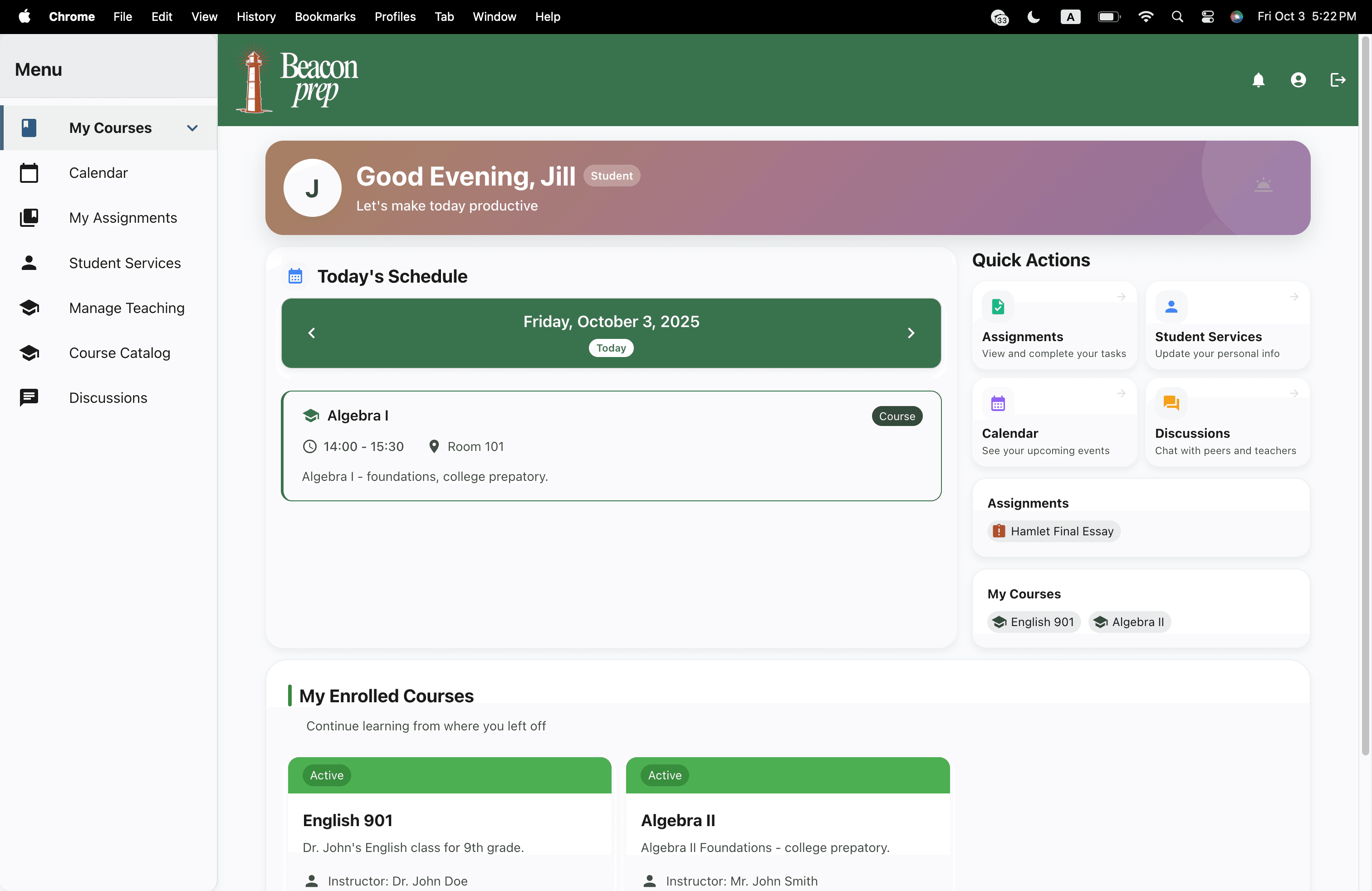The image size is (1372, 891).
Task: Click the Jill avatar circle
Action: tap(312, 188)
